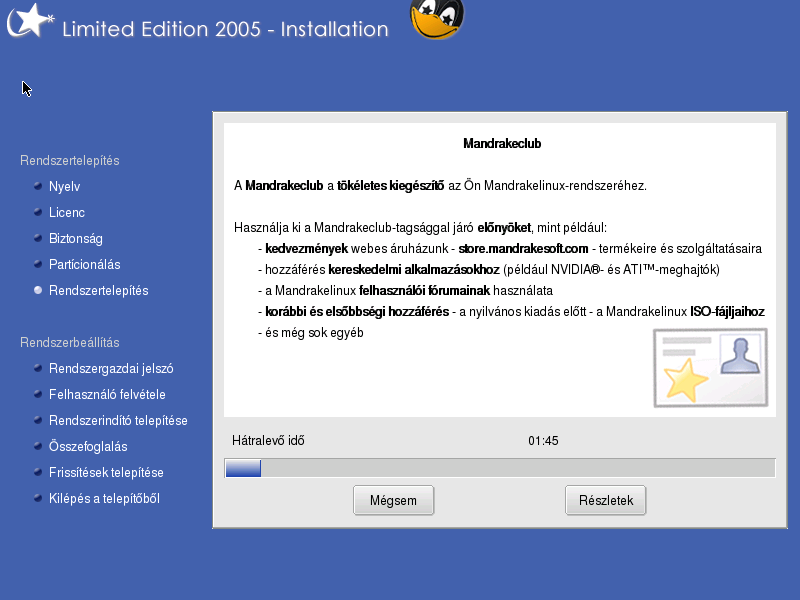This screenshot has height=600, width=800.
Task: Click the Kilépés a telepítőből bullet
Action: coord(38,498)
